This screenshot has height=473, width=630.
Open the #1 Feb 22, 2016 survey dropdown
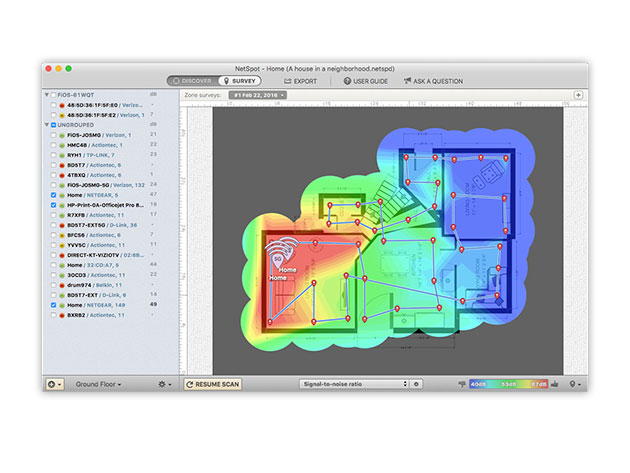258,95
